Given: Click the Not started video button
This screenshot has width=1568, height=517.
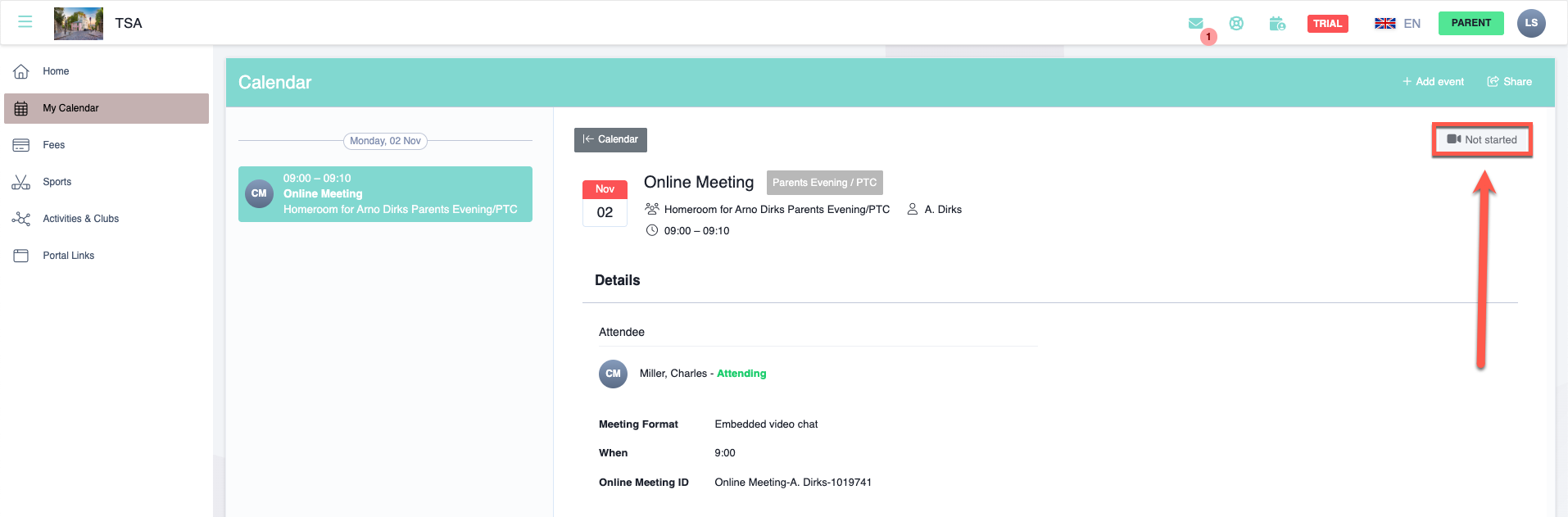Looking at the screenshot, I should click(x=1482, y=140).
